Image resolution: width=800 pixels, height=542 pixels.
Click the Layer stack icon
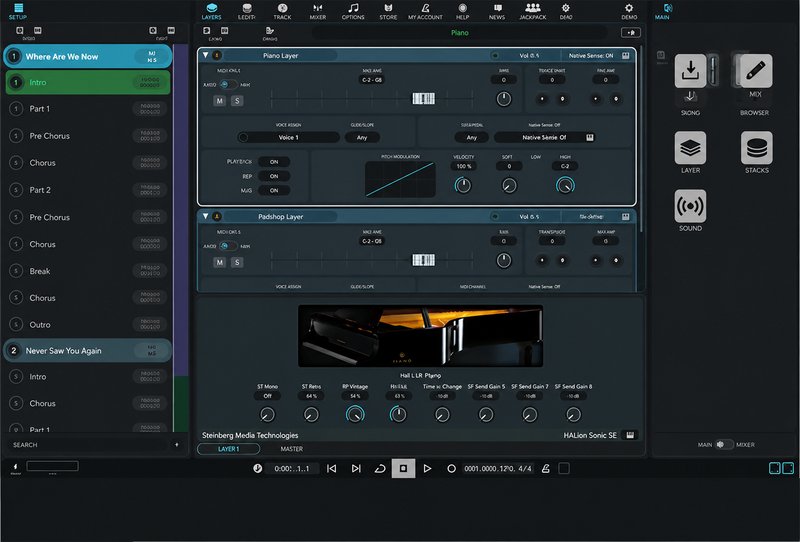[690, 147]
